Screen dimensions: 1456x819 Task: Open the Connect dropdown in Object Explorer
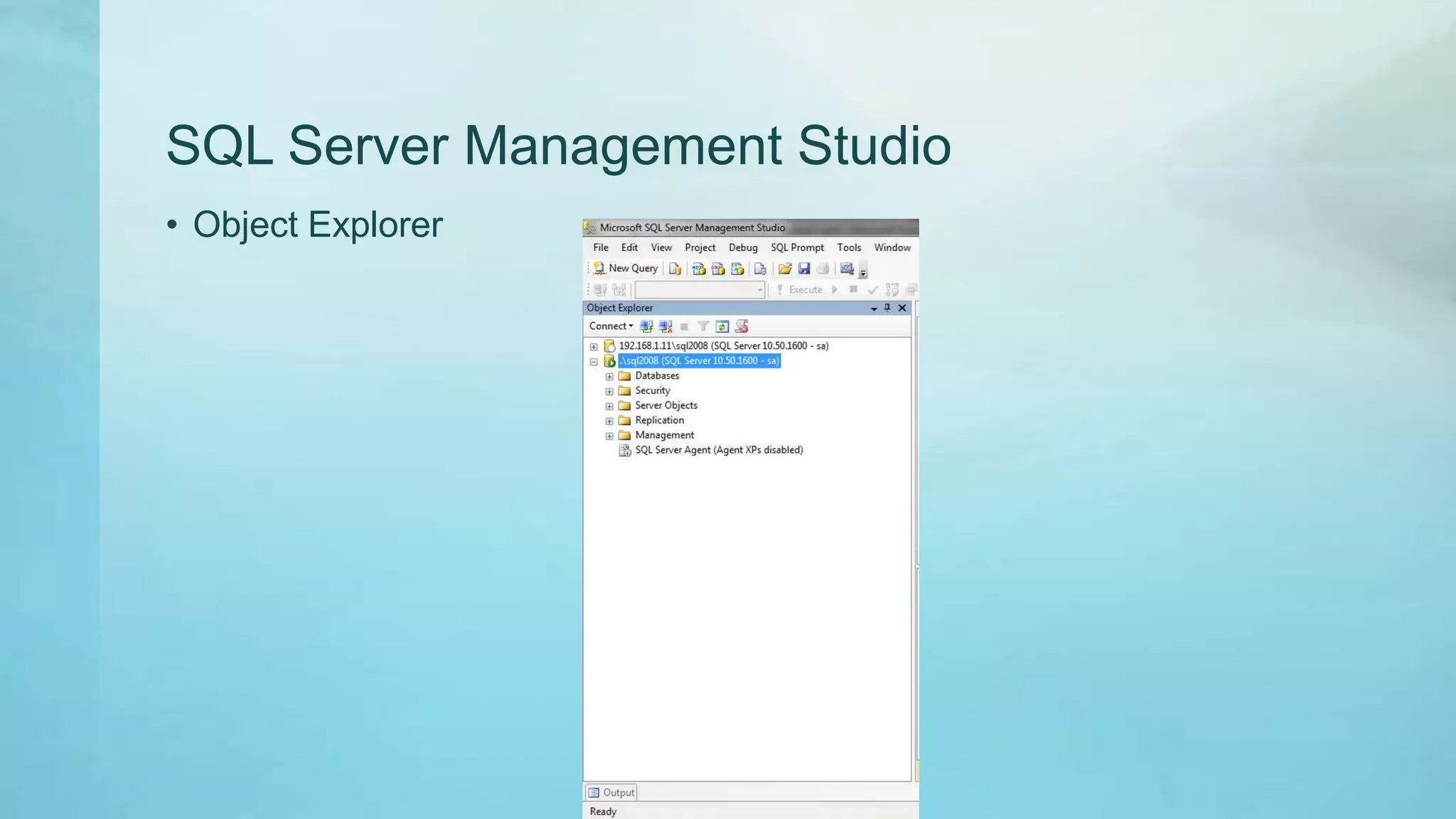point(611,326)
